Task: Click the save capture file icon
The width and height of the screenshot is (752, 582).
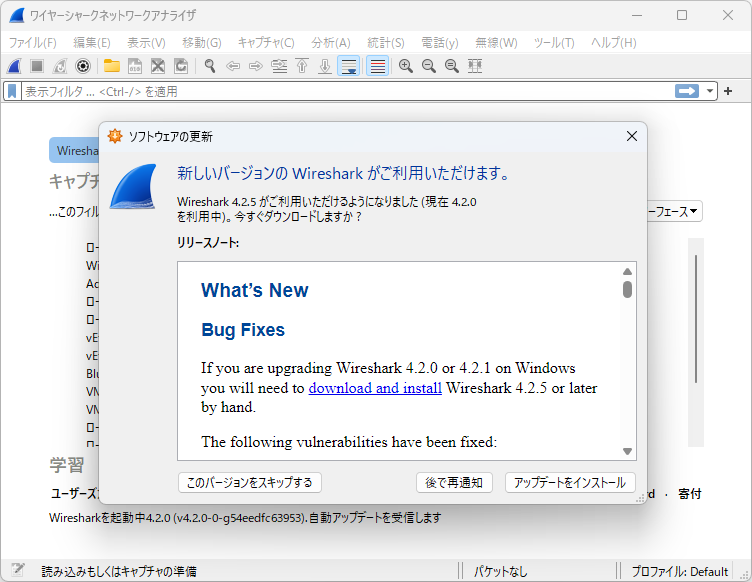Action: [135, 66]
